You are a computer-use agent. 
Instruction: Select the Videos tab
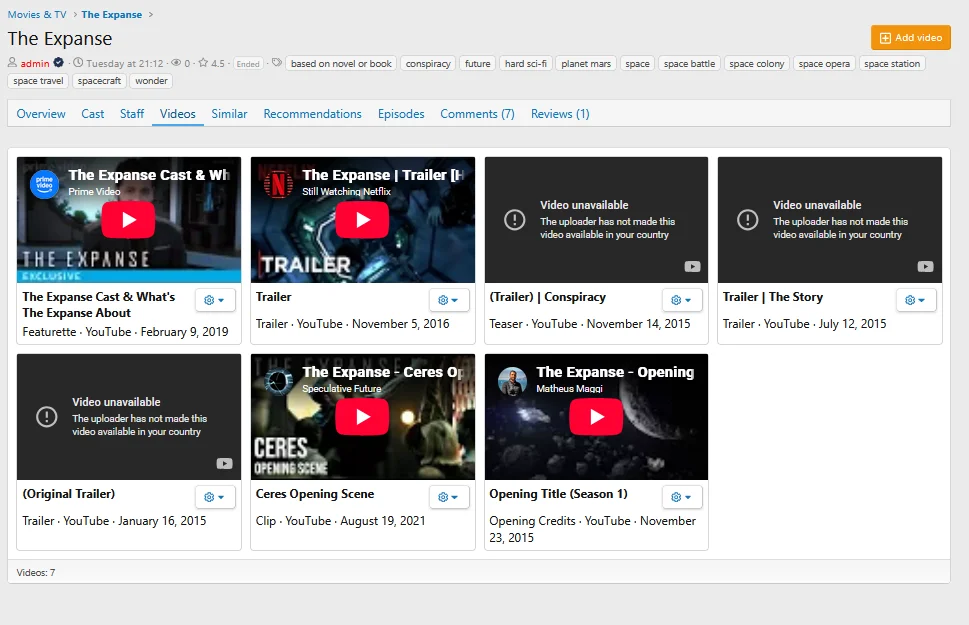[x=177, y=114]
